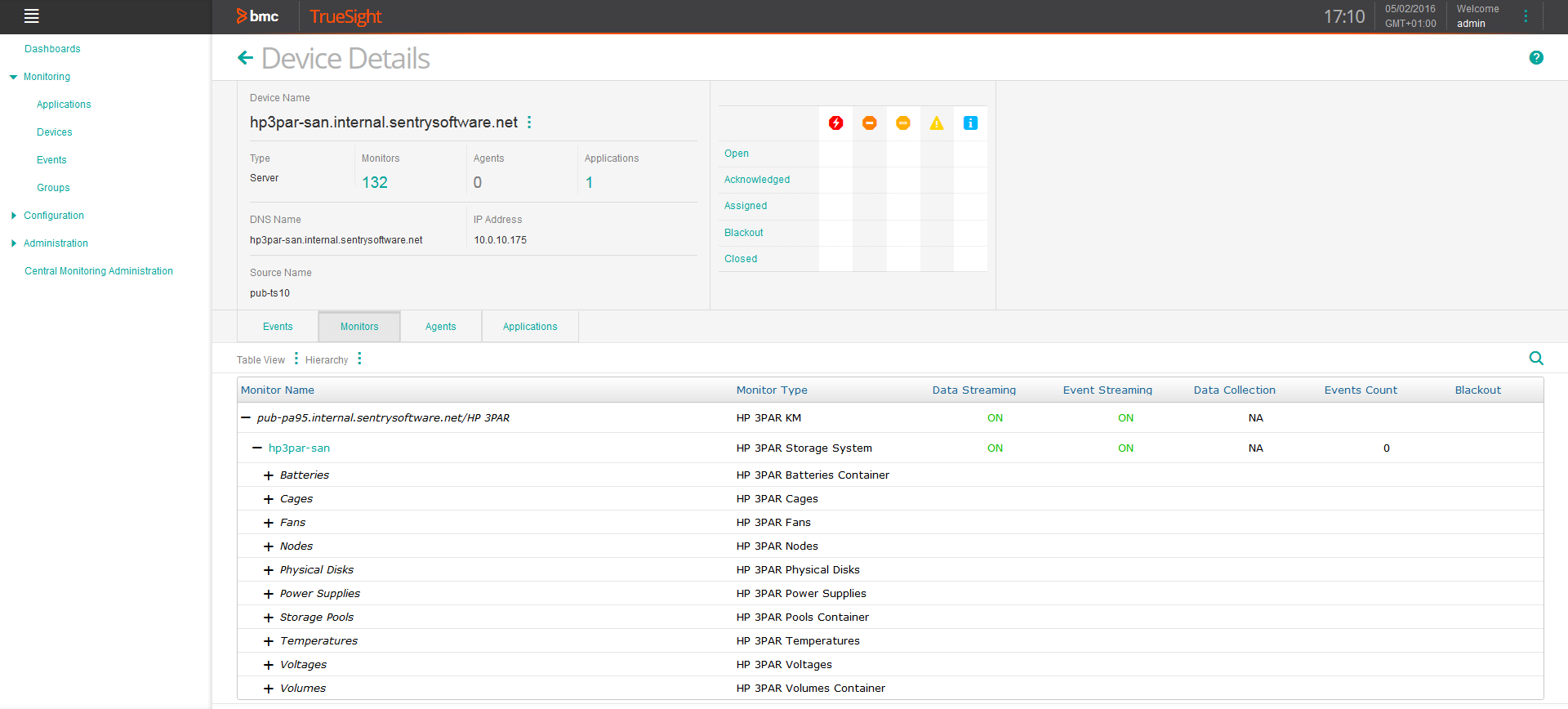
Task: Expand the Cages monitor row
Action: [x=269, y=499]
